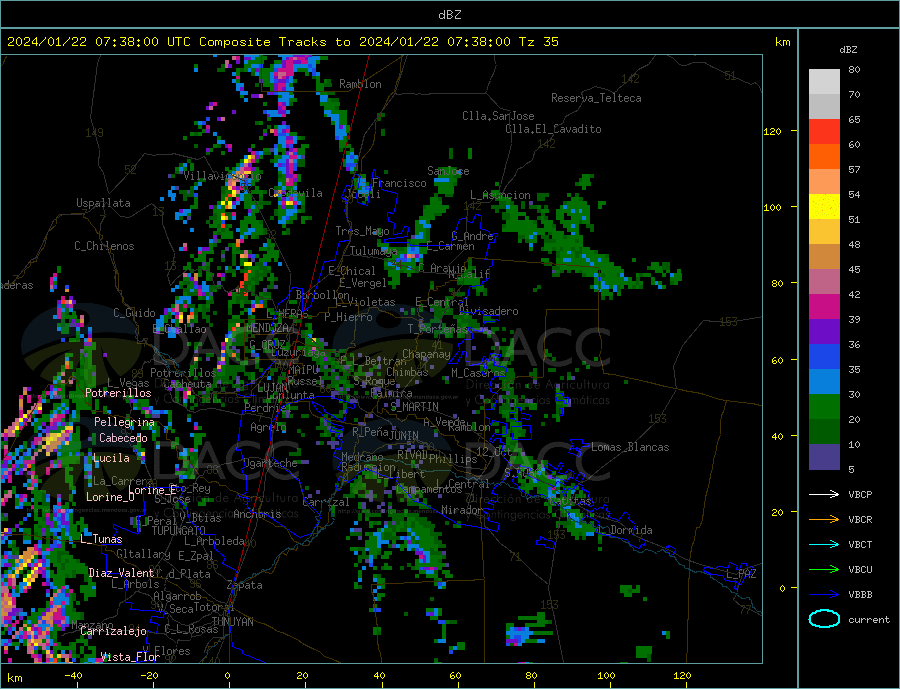Screen dimensions: 900x689
Task: Click the C_Chilenos label
Action: pyautogui.click(x=104, y=246)
